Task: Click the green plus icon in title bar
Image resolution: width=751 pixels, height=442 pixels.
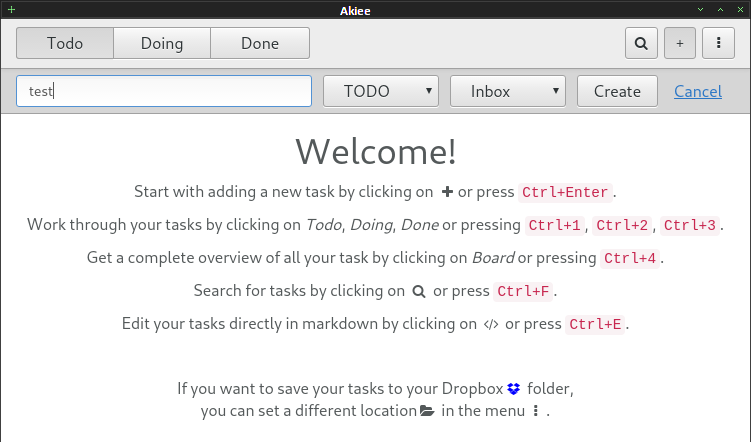Action: coord(11,10)
